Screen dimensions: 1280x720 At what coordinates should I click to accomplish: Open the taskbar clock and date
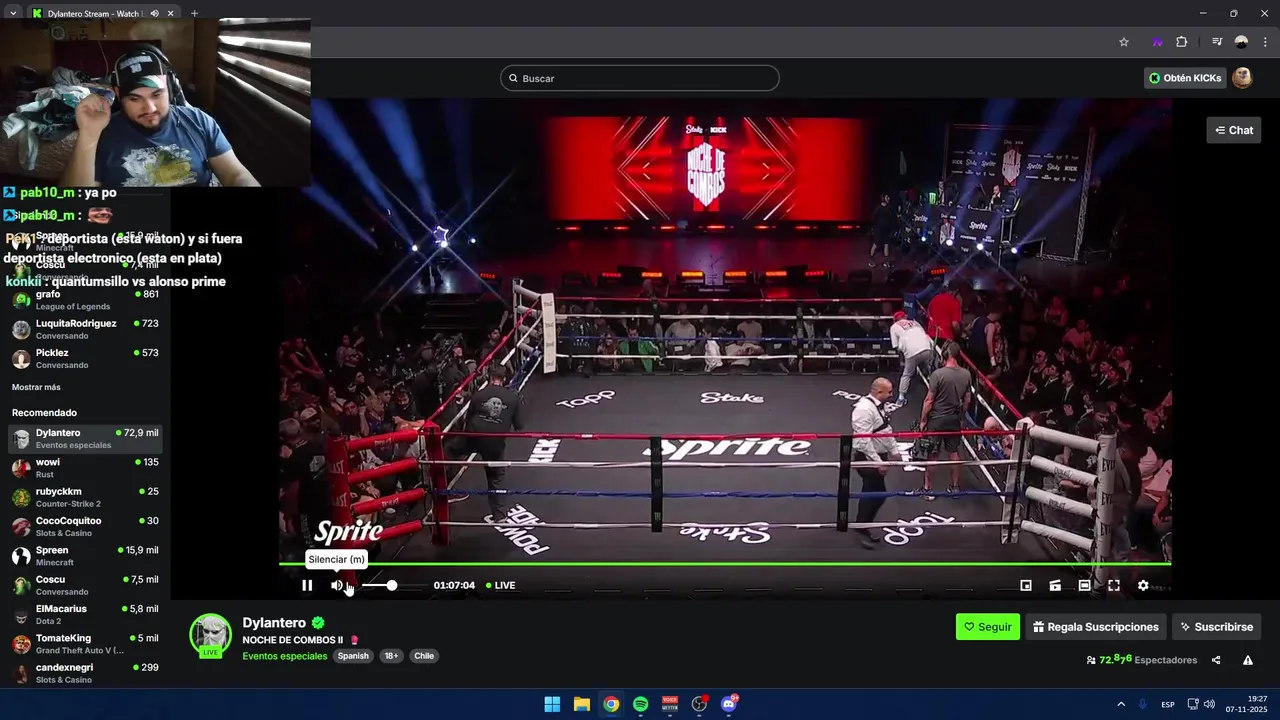[x=1247, y=704]
